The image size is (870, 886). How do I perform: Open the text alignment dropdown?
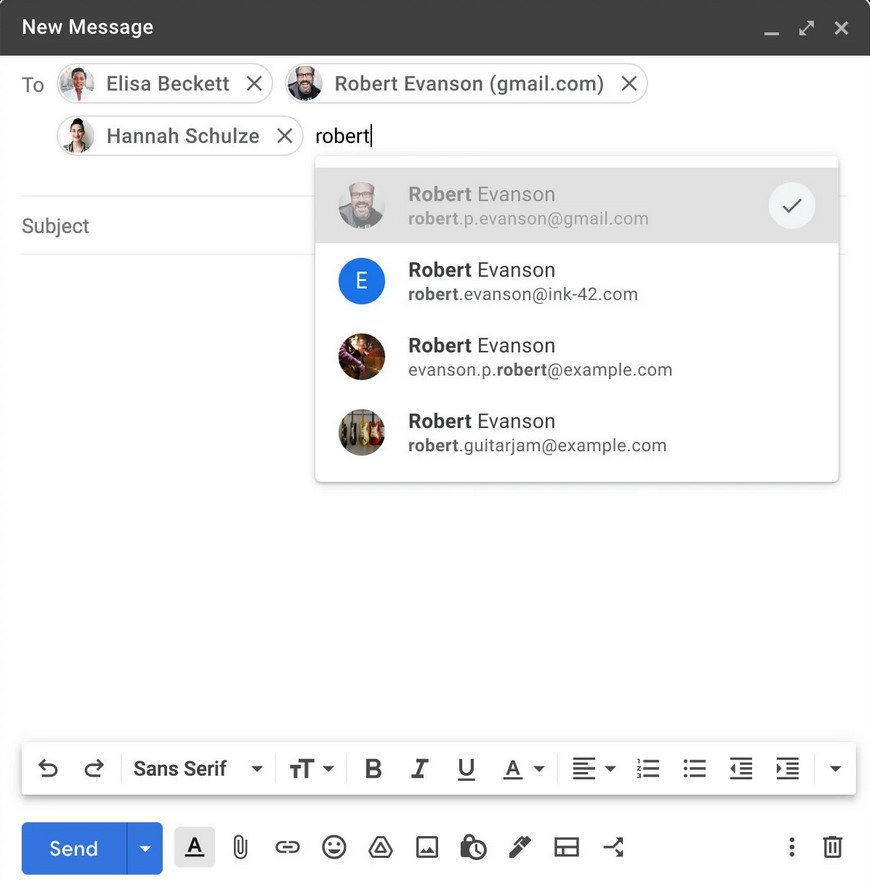point(593,768)
